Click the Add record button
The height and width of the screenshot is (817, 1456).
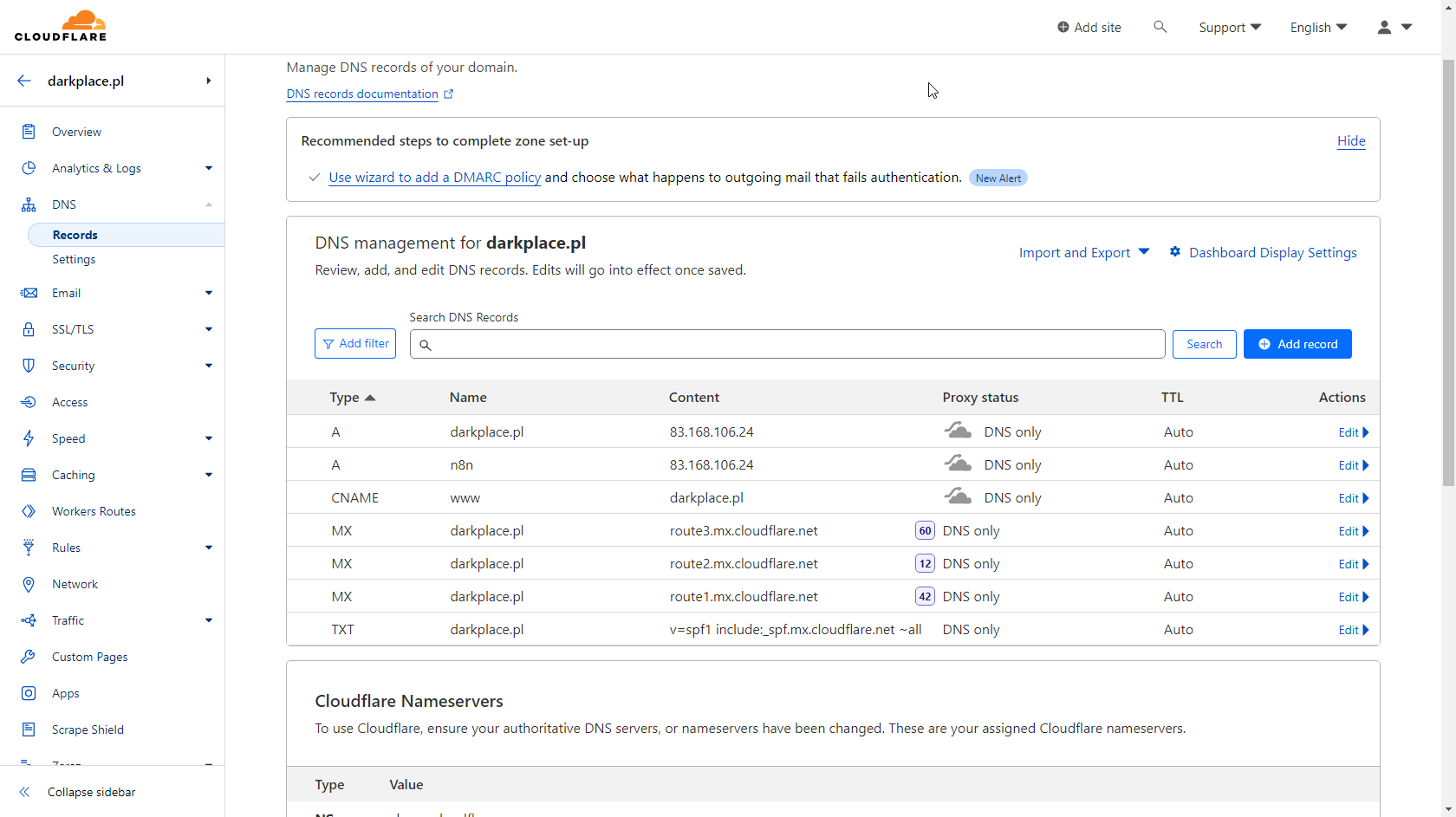pyautogui.click(x=1297, y=344)
